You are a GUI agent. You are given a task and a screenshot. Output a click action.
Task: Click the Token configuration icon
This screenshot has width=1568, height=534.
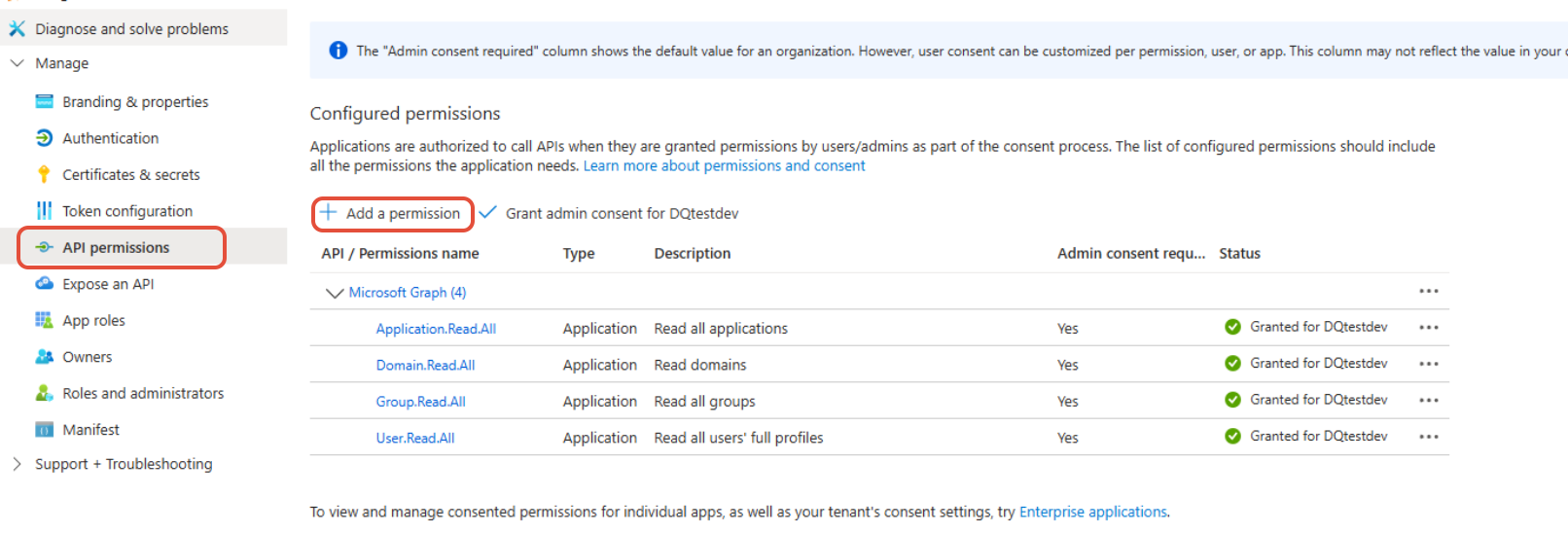coord(44,210)
